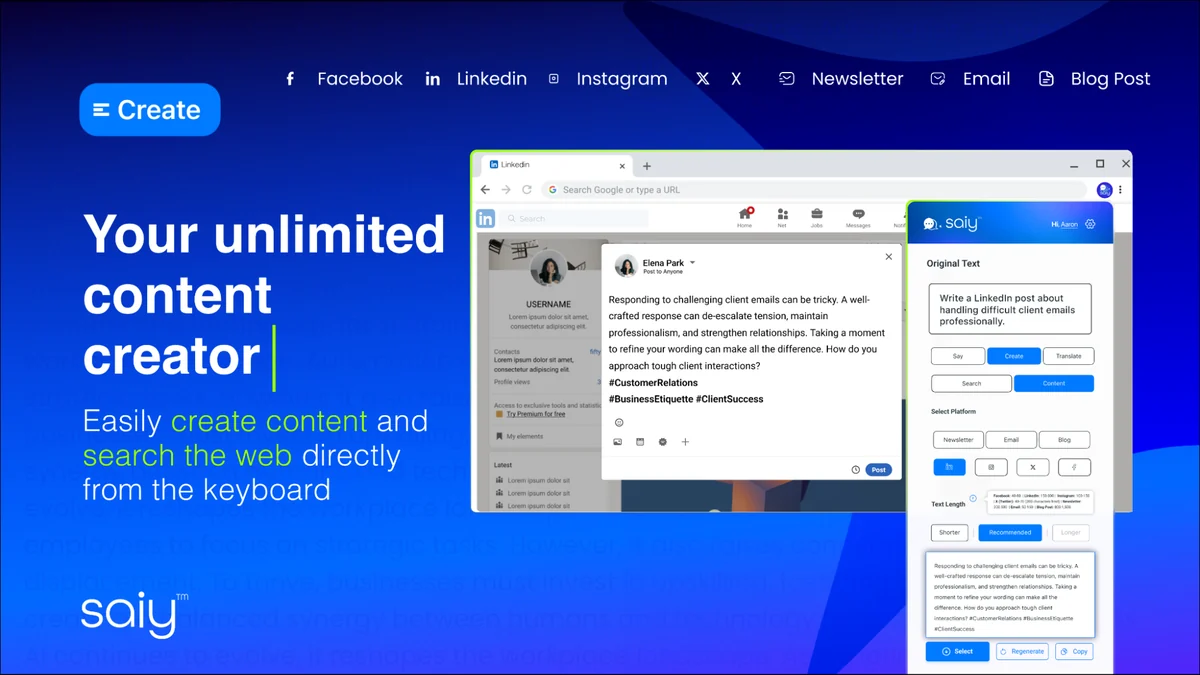Open a new browser tab with plus icon
The height and width of the screenshot is (675, 1200).
pyautogui.click(x=647, y=166)
